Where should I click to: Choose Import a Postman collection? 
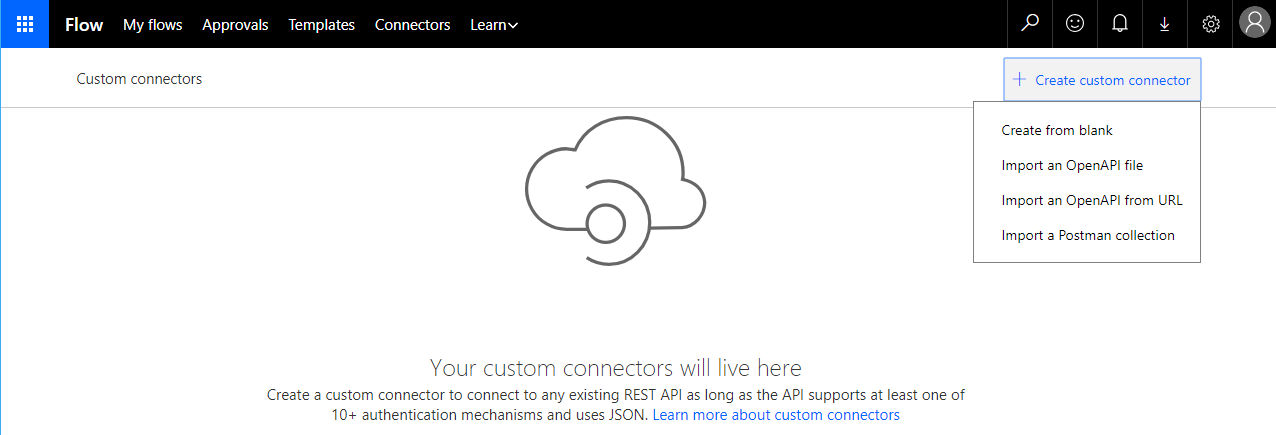tap(1088, 235)
